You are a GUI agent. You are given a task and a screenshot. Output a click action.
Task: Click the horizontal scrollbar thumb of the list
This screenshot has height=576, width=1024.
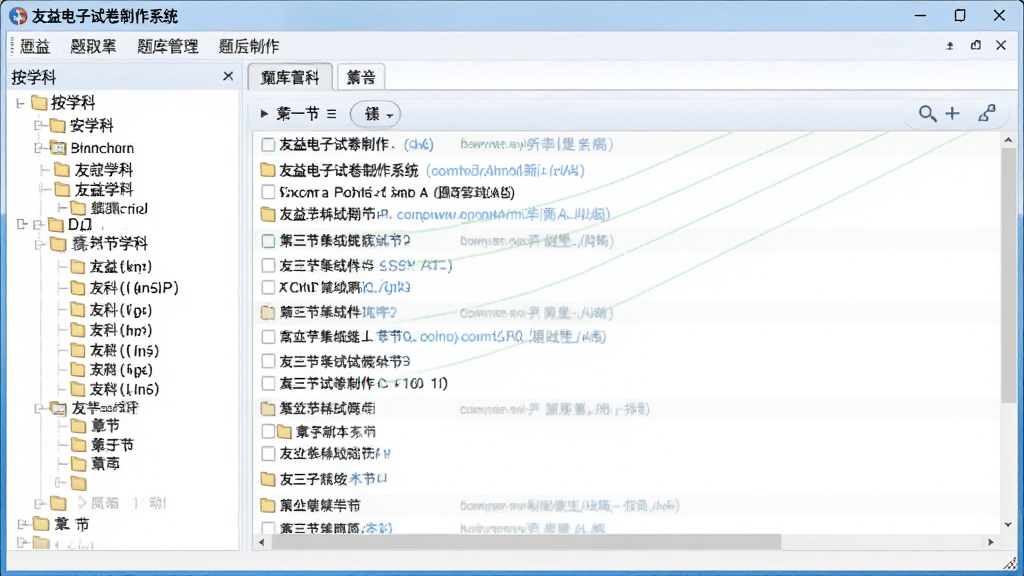click(x=526, y=542)
